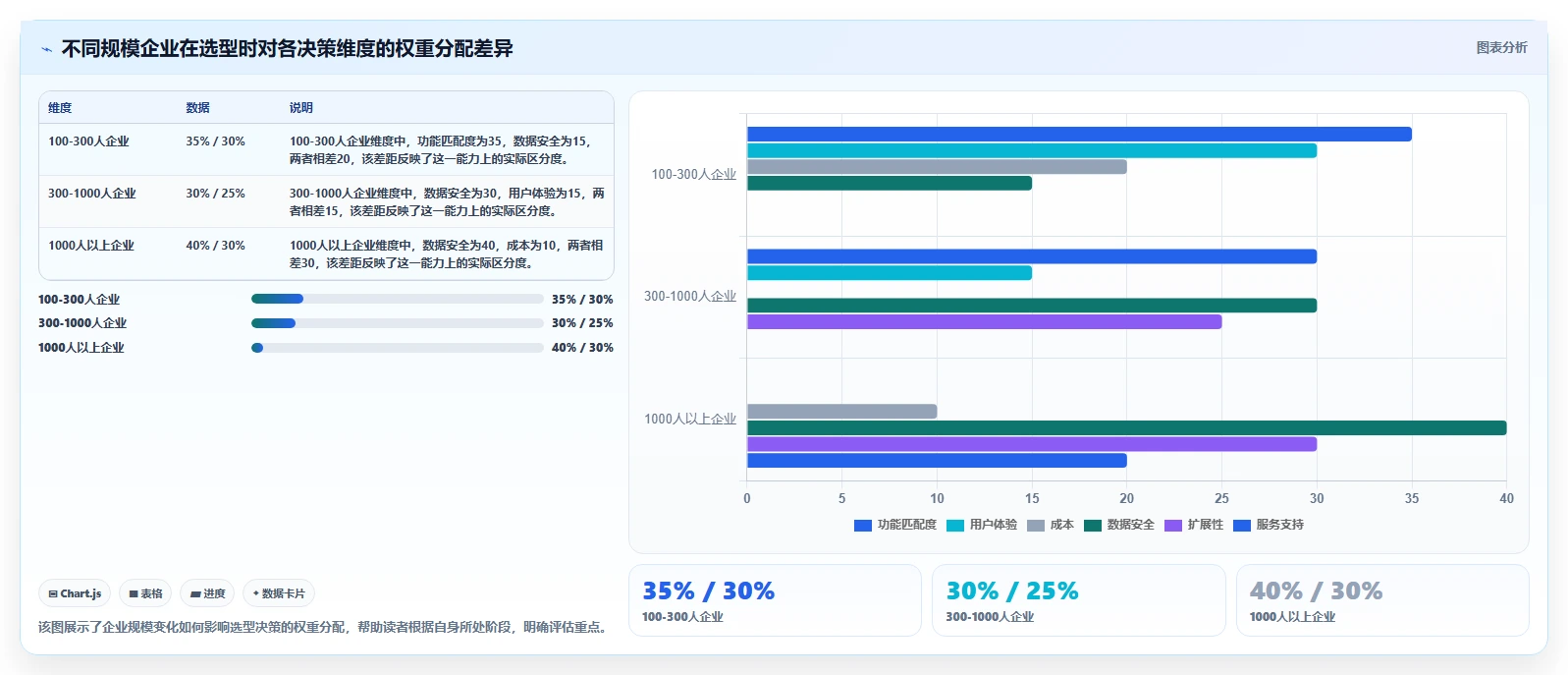Toggle the 数据安全 legend item

pos(1119,525)
